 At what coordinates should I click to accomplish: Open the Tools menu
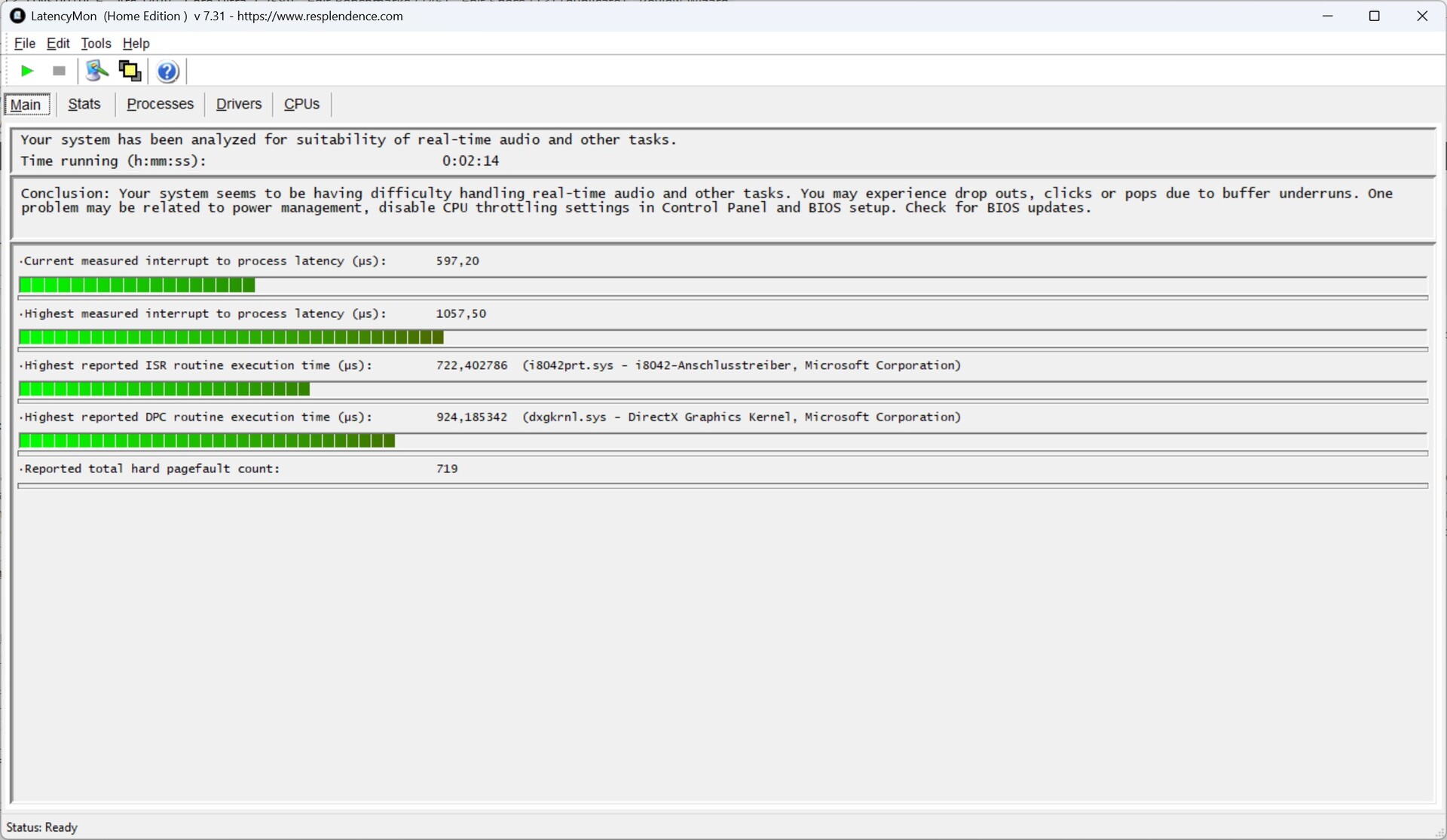(96, 44)
